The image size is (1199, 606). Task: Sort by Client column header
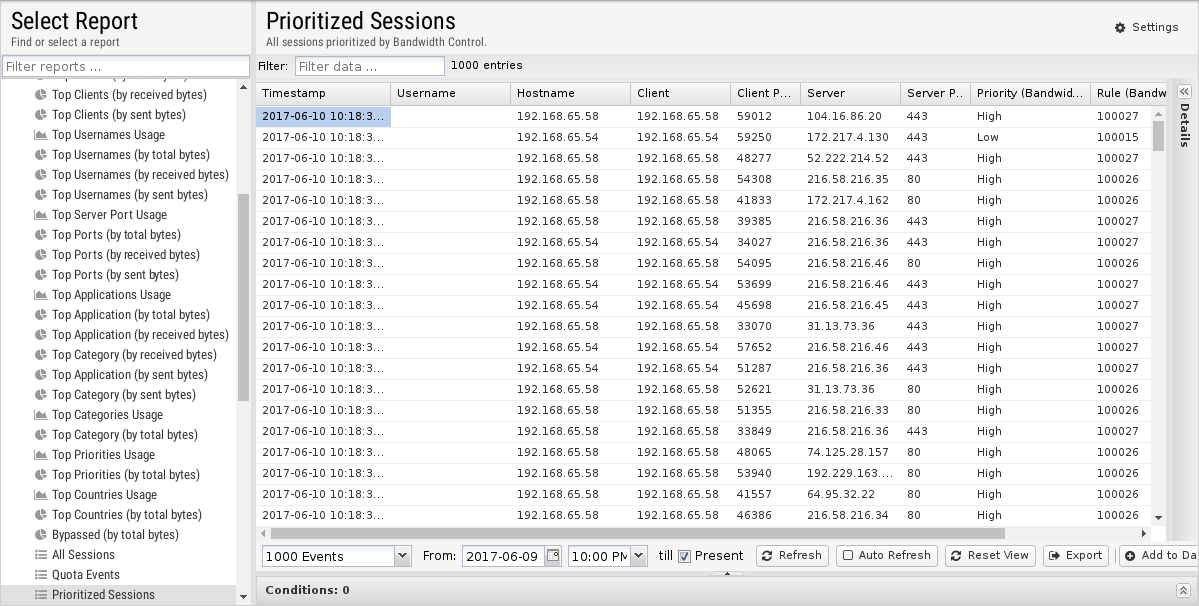681,93
